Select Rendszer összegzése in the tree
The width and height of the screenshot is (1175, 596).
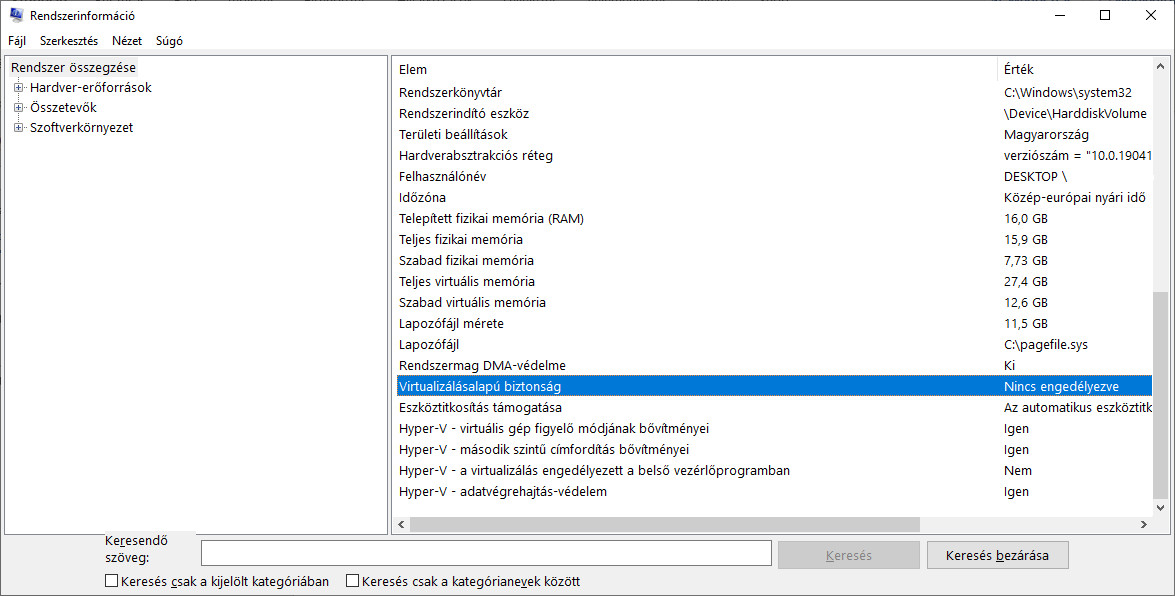(x=73, y=67)
